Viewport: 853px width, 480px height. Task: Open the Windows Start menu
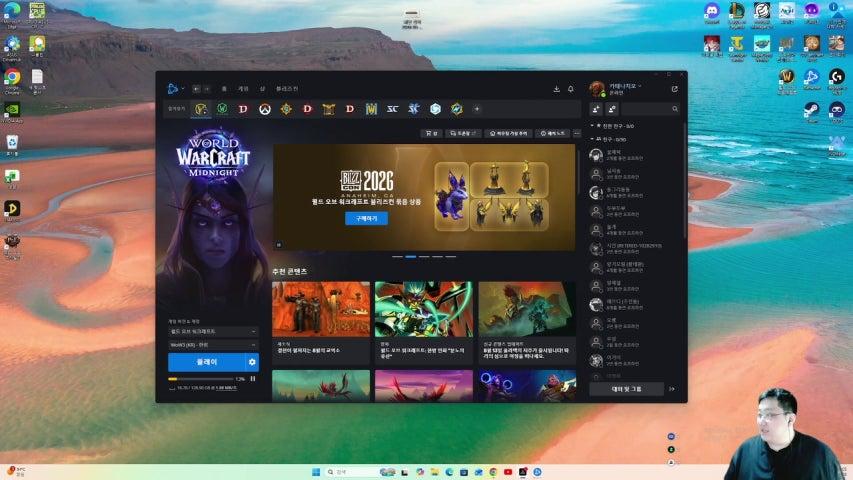(316, 472)
